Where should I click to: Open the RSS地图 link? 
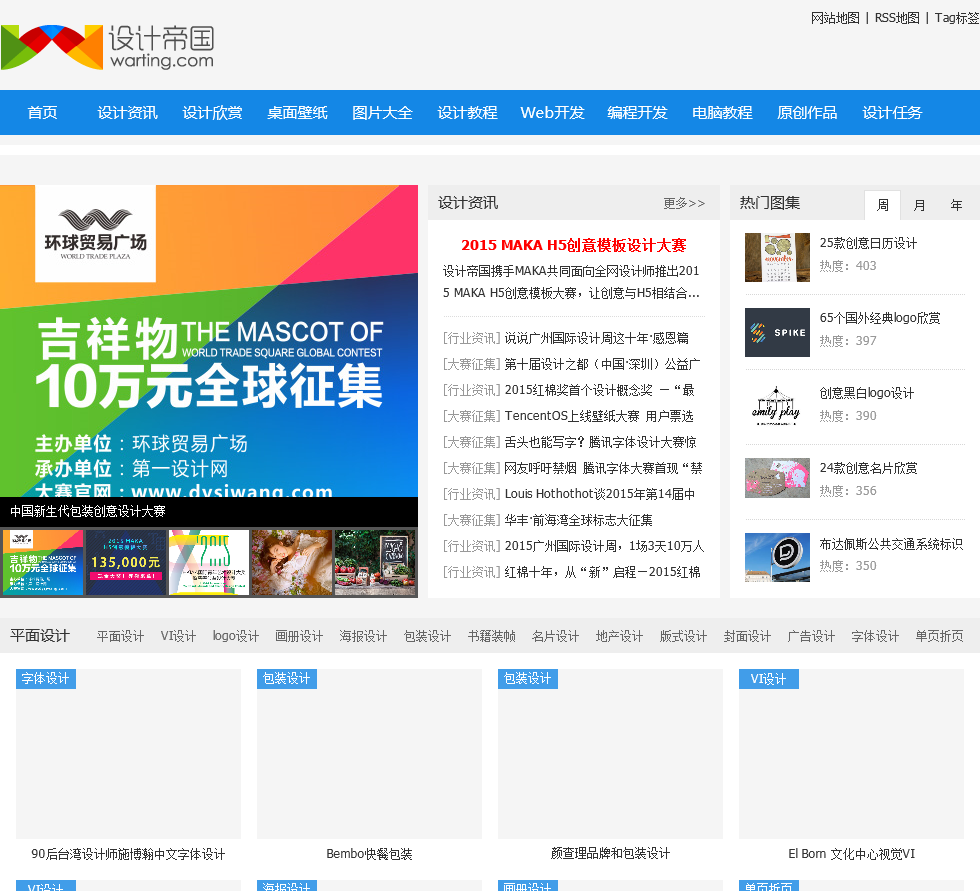pyautogui.click(x=897, y=18)
